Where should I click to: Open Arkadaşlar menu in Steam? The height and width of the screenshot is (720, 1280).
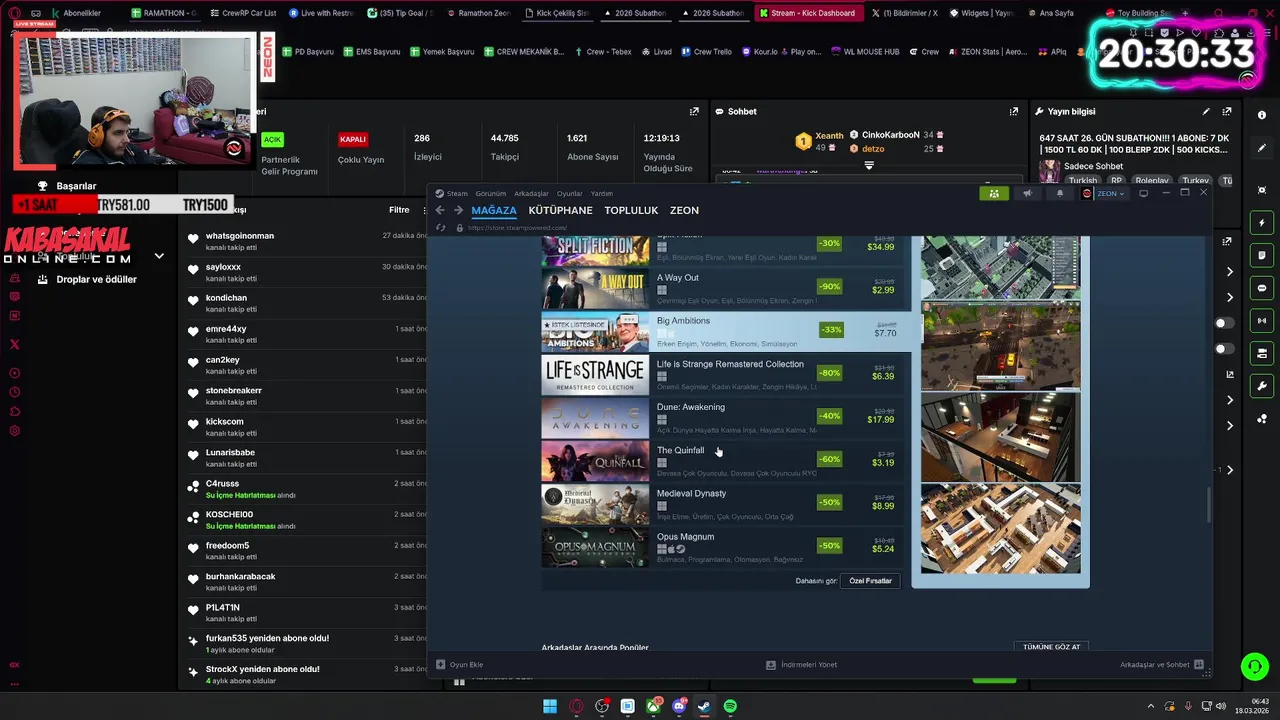click(x=531, y=193)
